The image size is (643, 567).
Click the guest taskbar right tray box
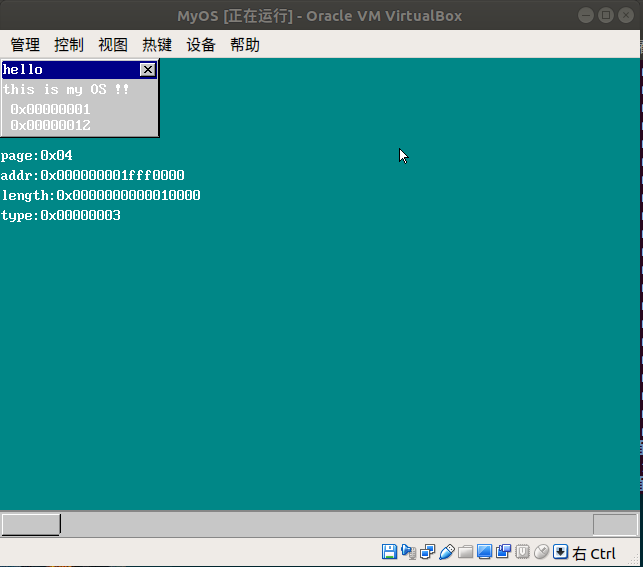point(615,524)
